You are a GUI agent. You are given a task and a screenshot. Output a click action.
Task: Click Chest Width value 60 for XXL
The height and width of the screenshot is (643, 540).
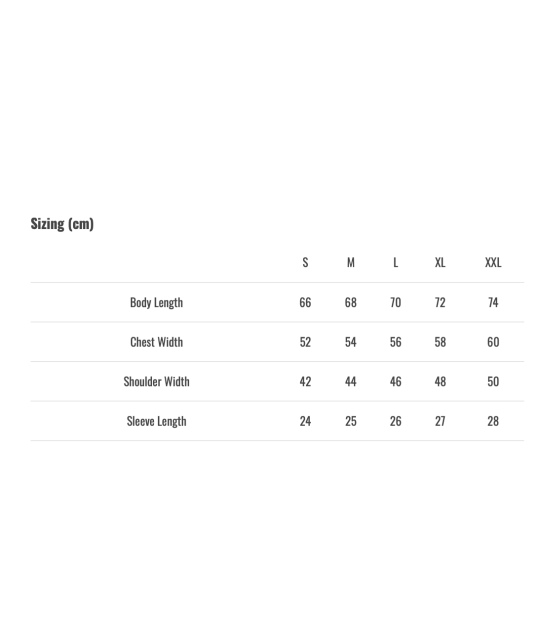493,342
